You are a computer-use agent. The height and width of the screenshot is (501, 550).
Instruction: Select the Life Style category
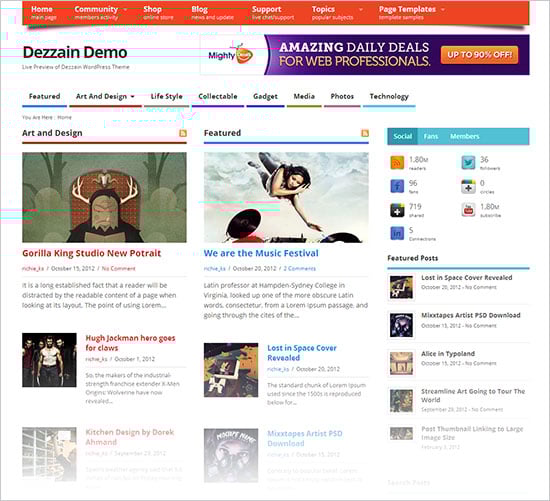167,96
